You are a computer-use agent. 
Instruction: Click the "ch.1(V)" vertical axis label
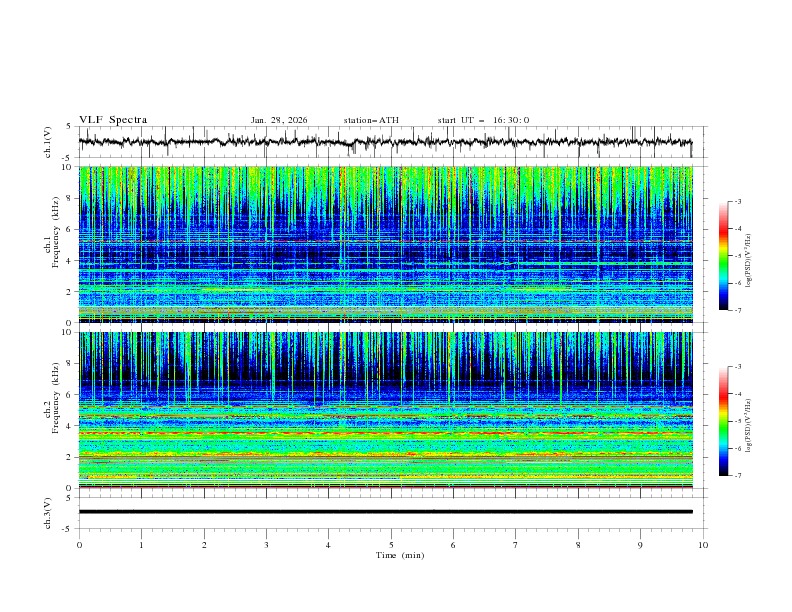tap(48, 142)
